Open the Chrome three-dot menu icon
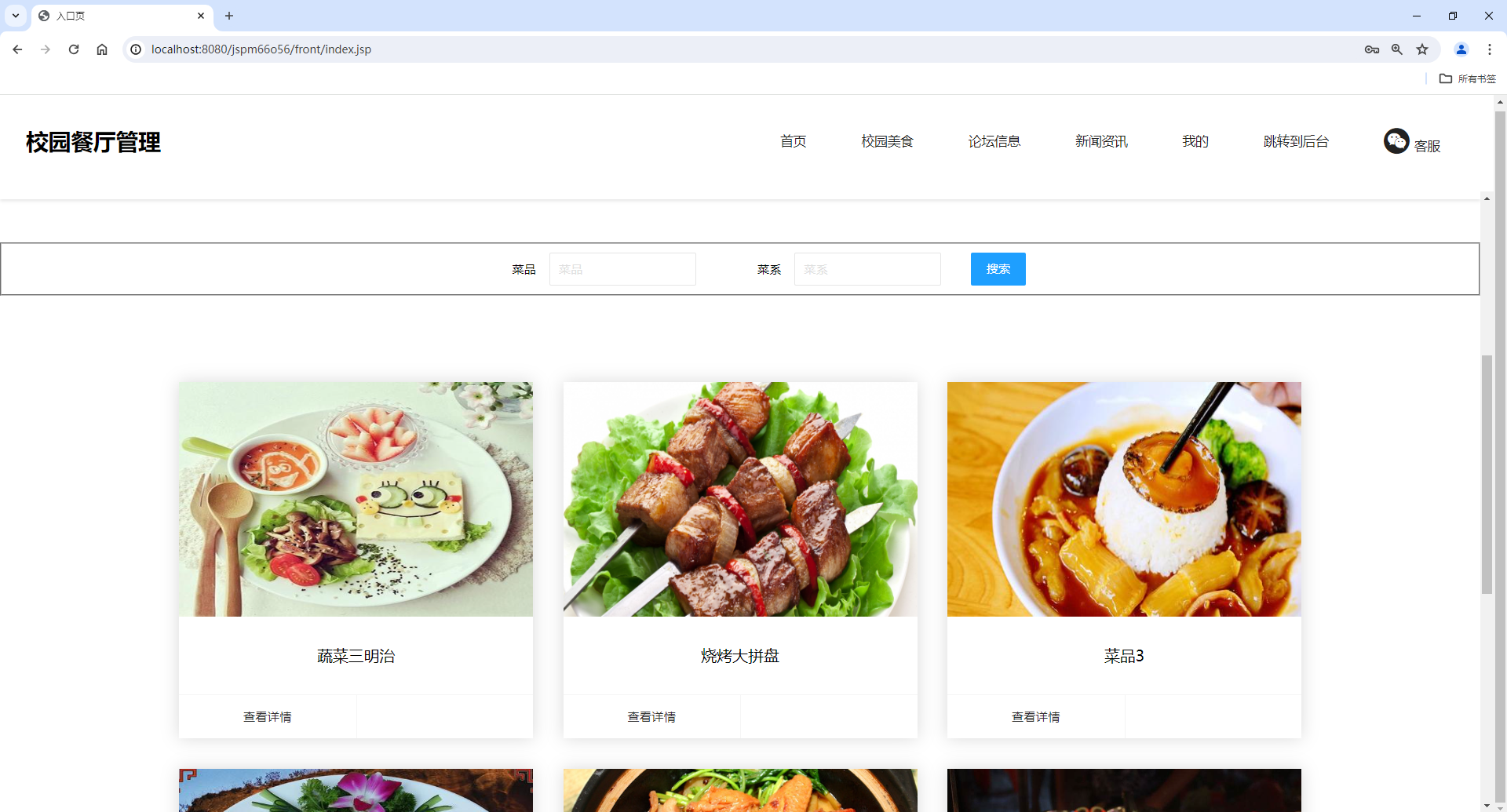The image size is (1507, 812). tap(1490, 49)
